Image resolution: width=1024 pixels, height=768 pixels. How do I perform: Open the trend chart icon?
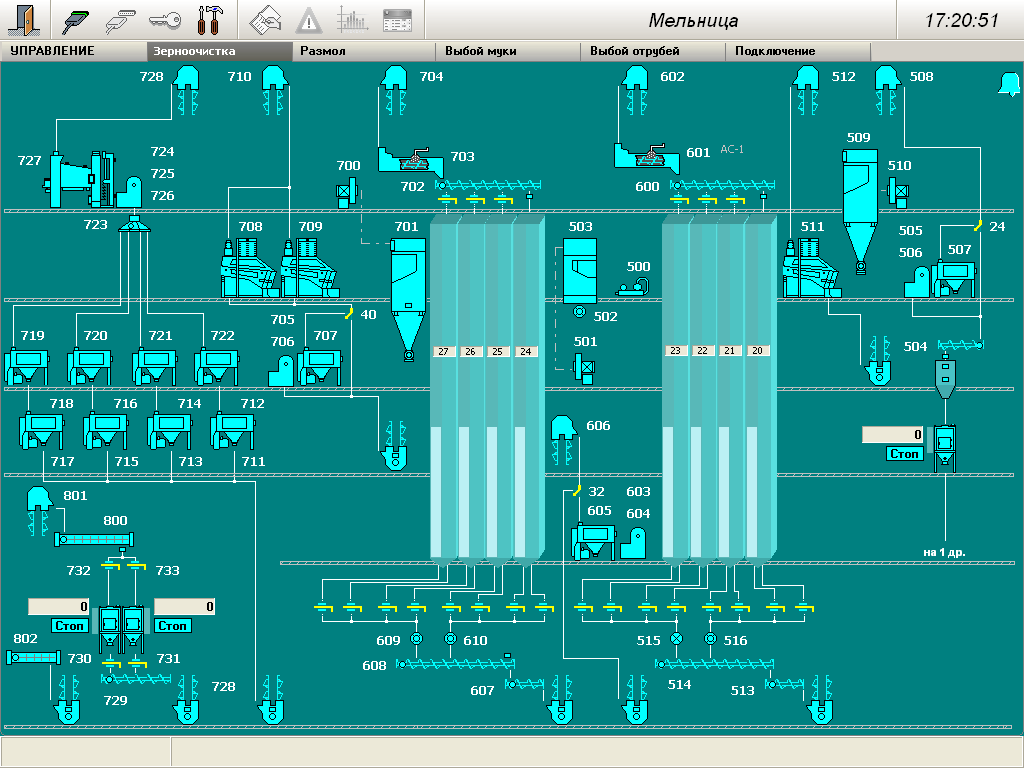352,19
